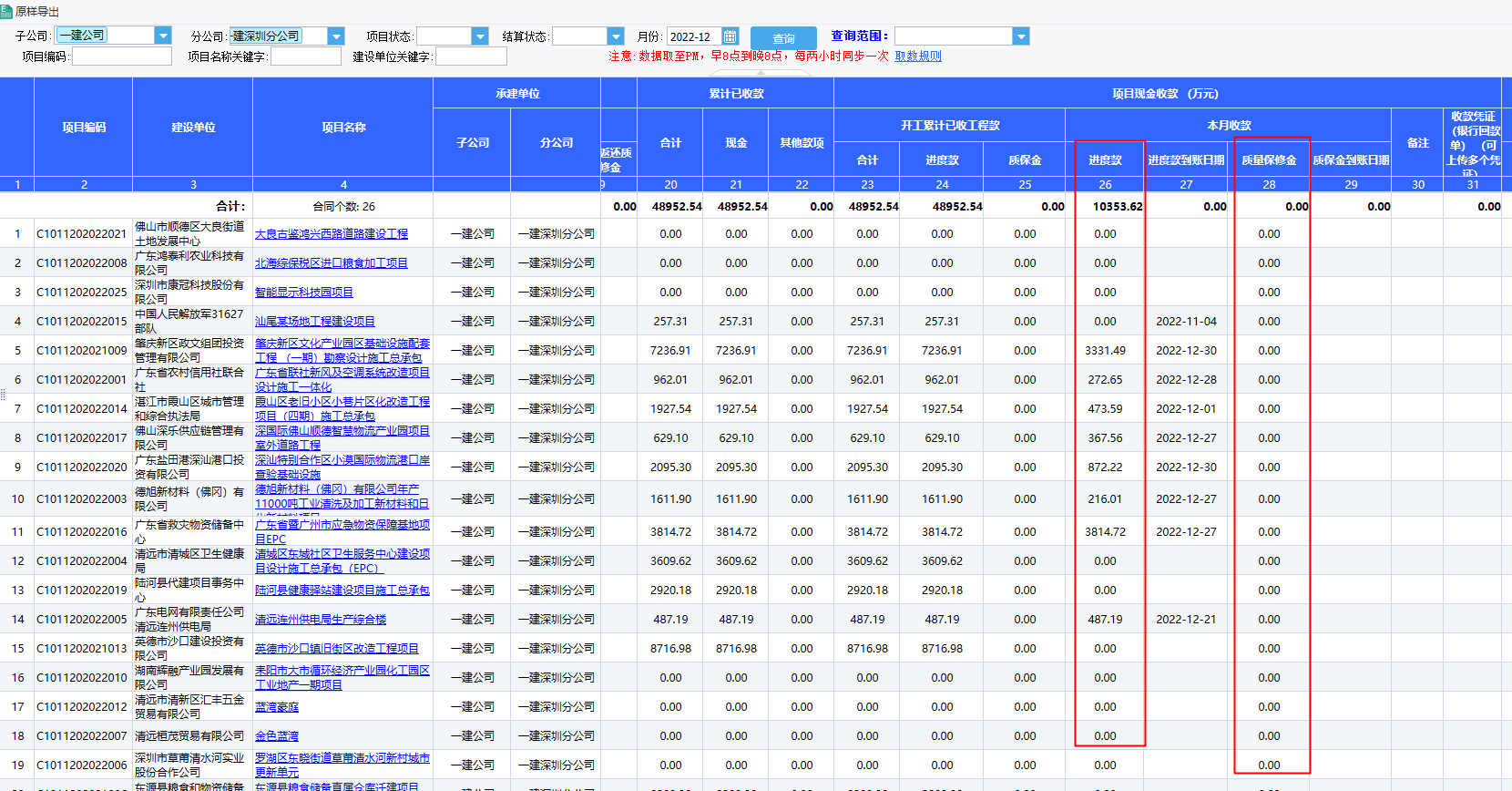Open project link 汕尾某场地工程建设项目
Image resolution: width=1512 pixels, height=791 pixels.
click(315, 322)
